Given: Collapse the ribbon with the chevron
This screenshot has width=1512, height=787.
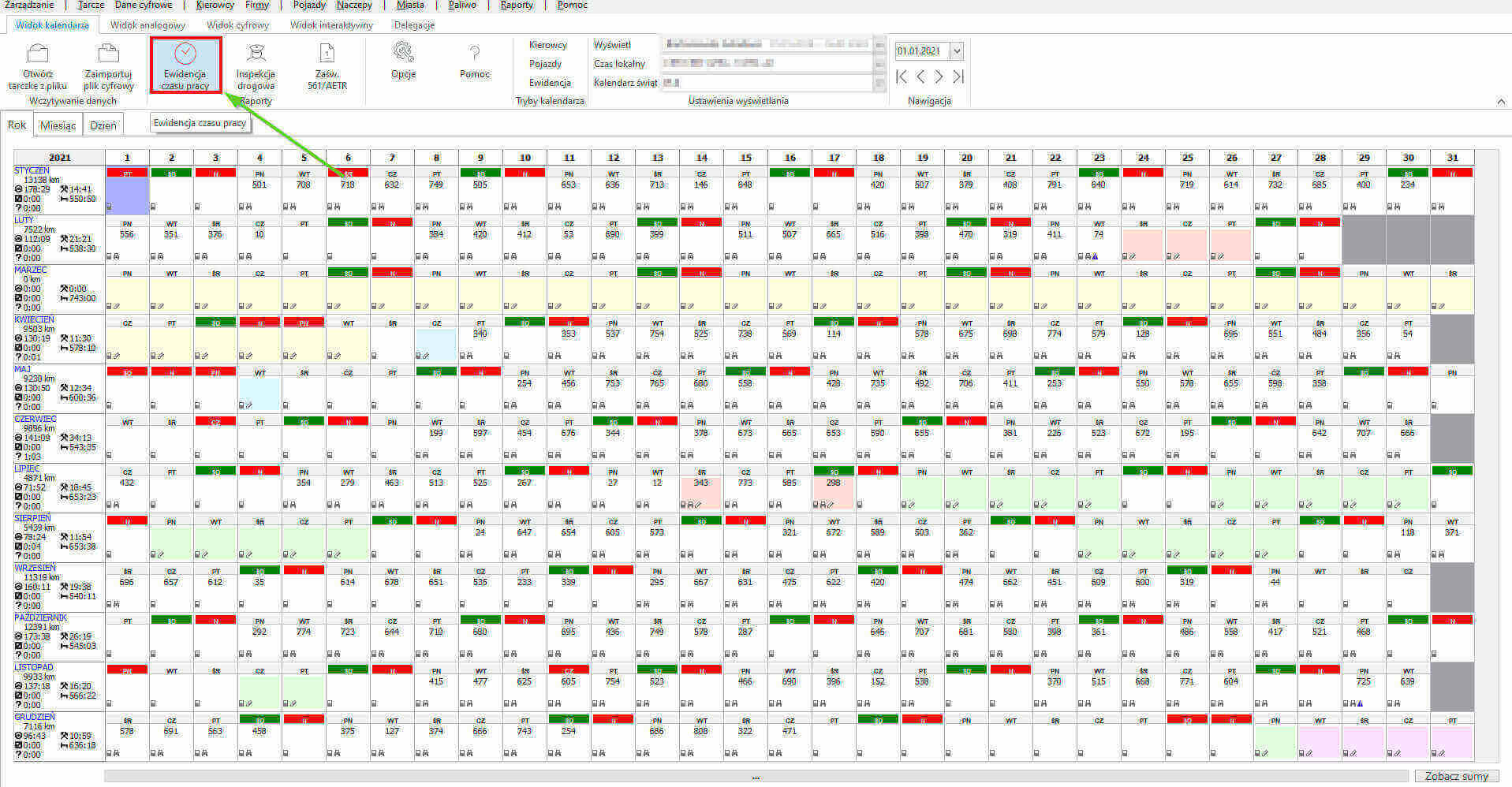Looking at the screenshot, I should [x=1500, y=102].
